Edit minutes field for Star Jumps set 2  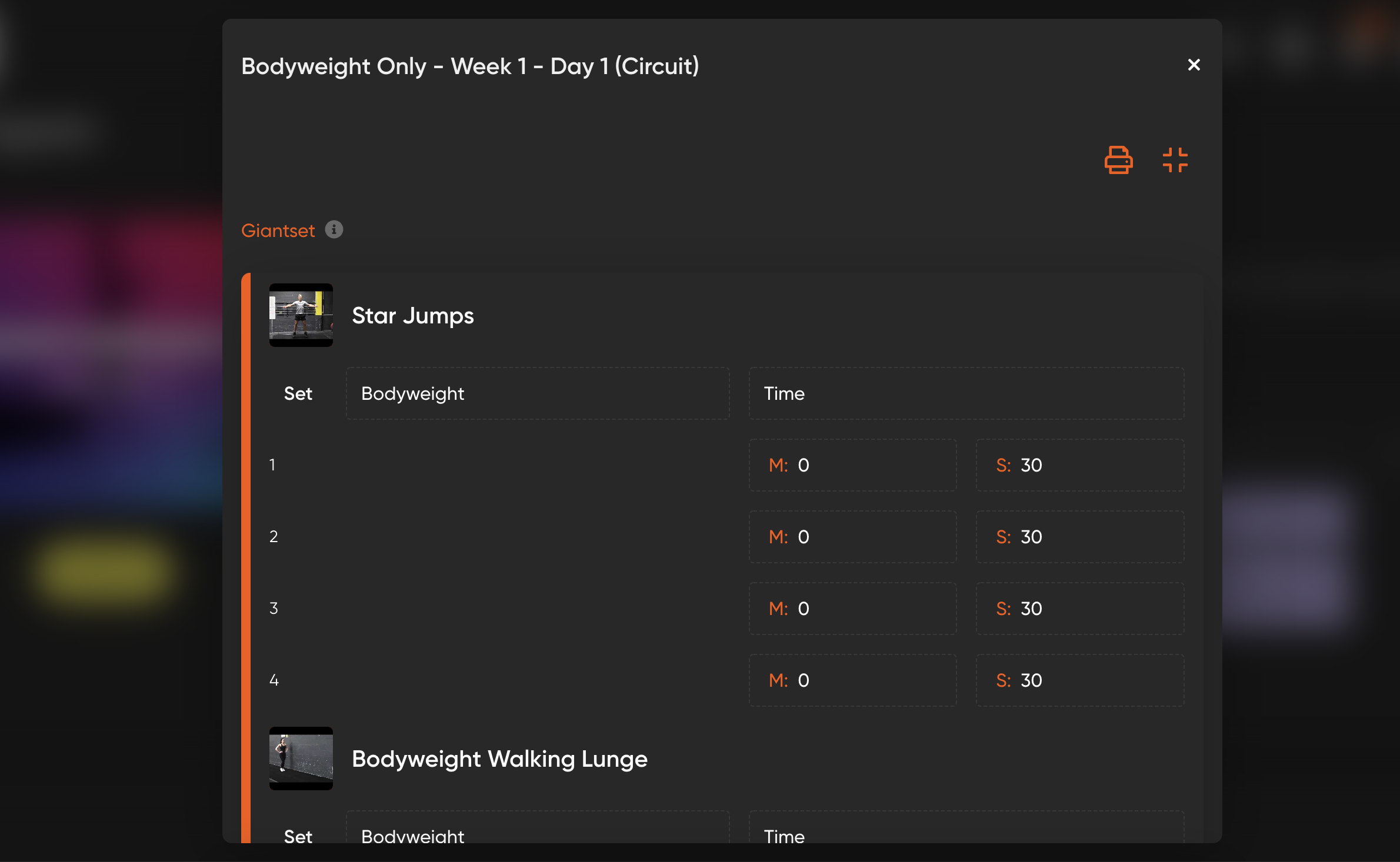(853, 537)
